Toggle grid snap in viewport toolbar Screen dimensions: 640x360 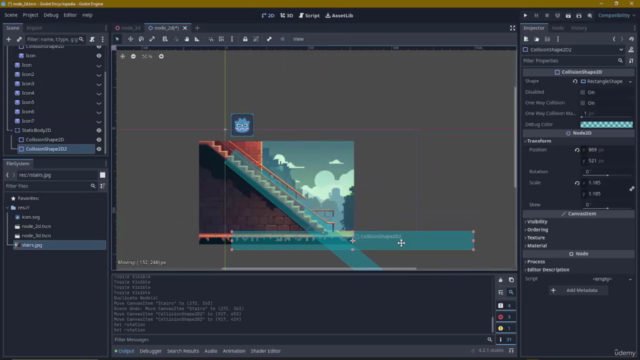coord(222,39)
